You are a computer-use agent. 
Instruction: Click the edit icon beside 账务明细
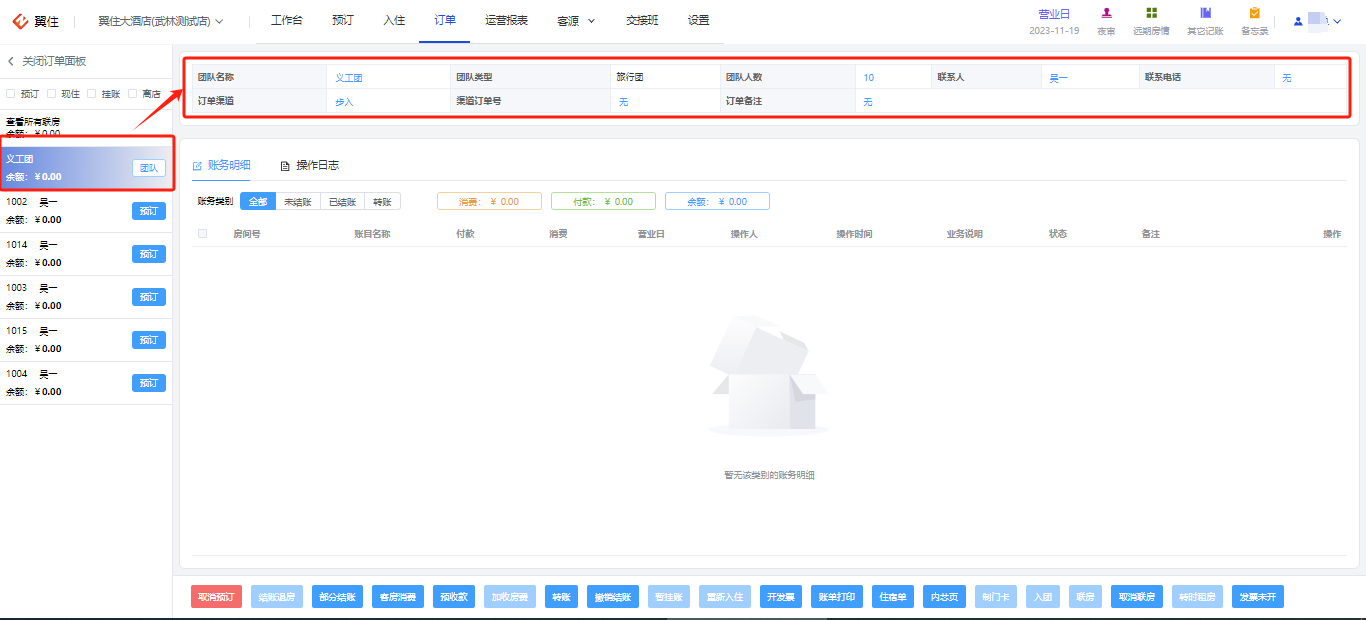(x=197, y=165)
